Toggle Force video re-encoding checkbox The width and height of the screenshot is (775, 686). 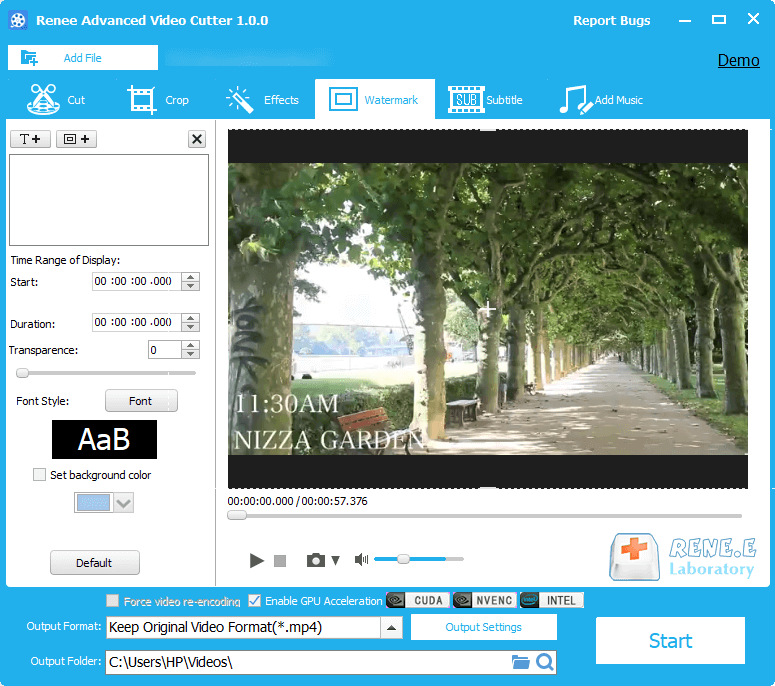pyautogui.click(x=113, y=600)
